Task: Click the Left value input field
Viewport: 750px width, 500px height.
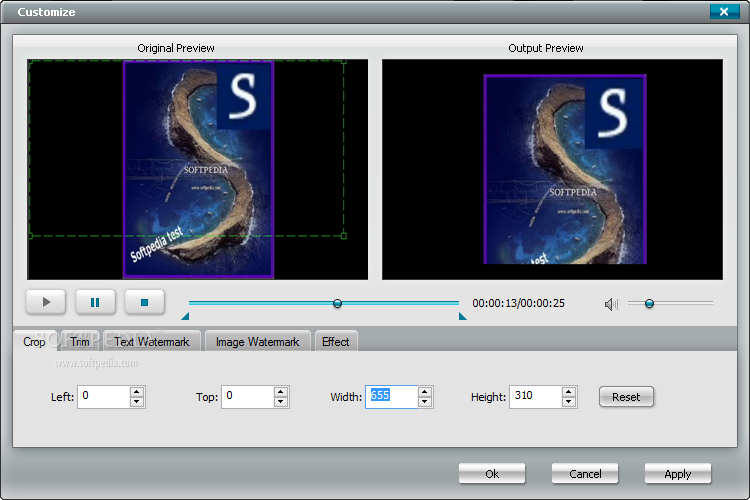Action: pyautogui.click(x=104, y=397)
